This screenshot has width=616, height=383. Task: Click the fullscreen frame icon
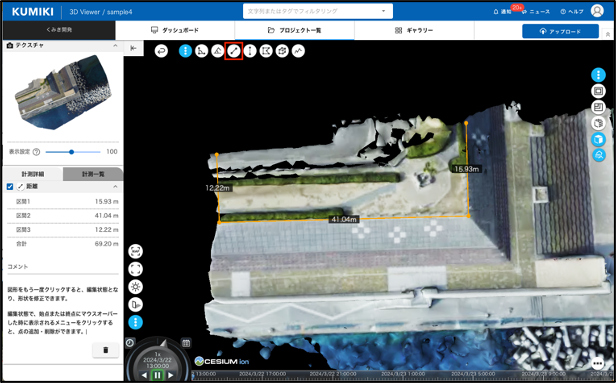pos(136,269)
